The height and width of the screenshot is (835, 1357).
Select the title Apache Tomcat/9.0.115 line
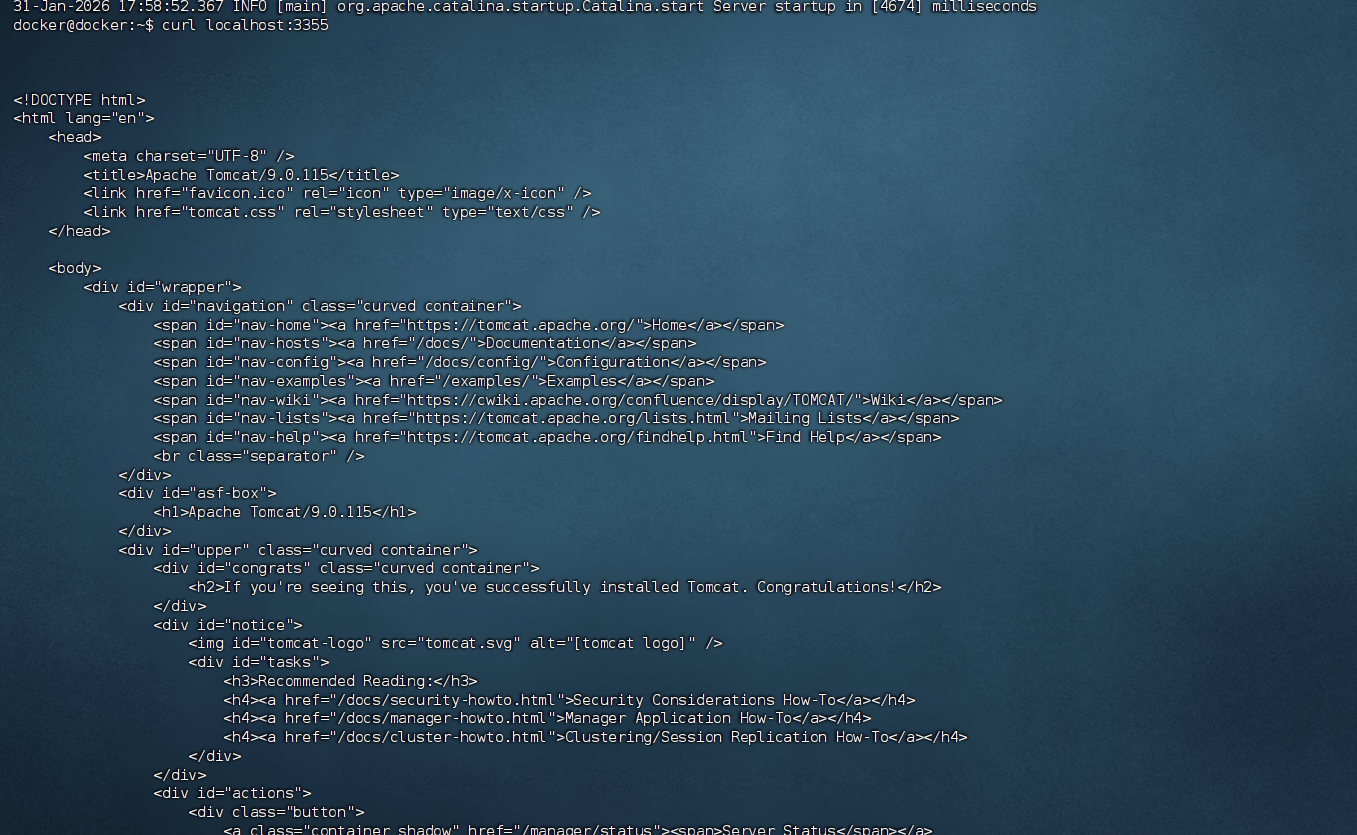coord(241,175)
